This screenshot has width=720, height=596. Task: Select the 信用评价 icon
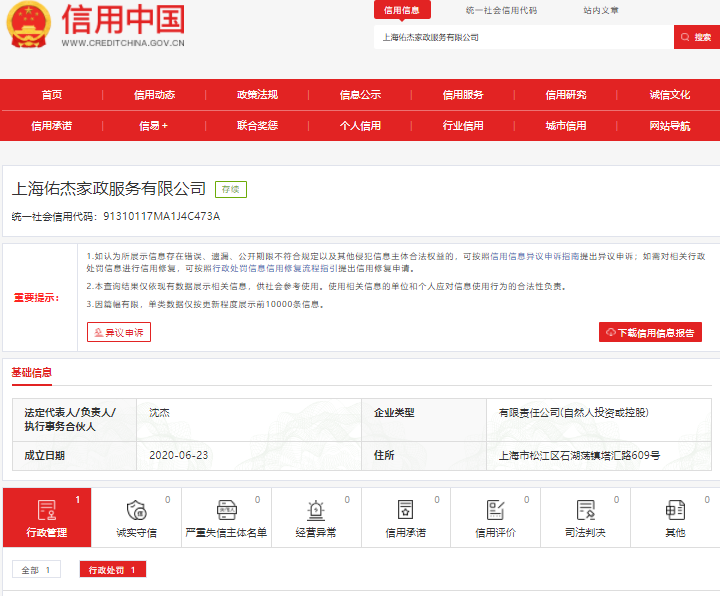pos(495,510)
